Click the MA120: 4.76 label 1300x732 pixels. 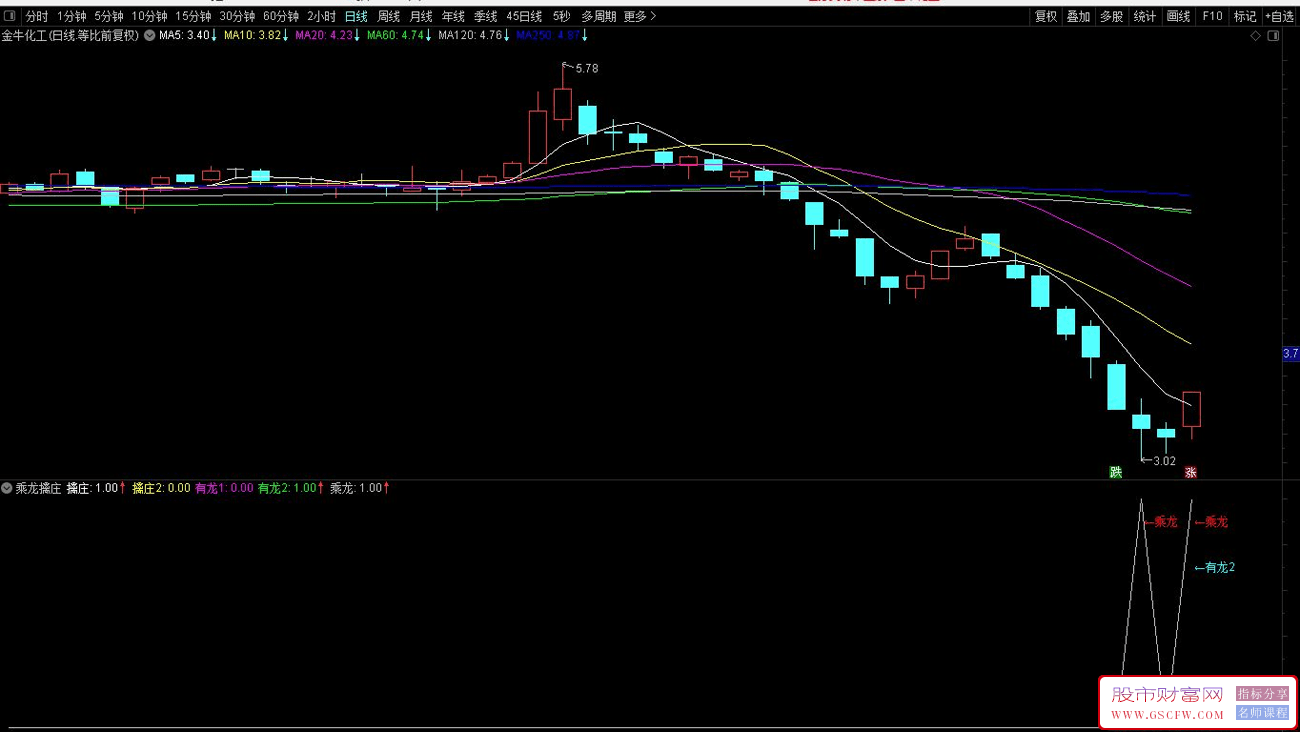point(474,36)
